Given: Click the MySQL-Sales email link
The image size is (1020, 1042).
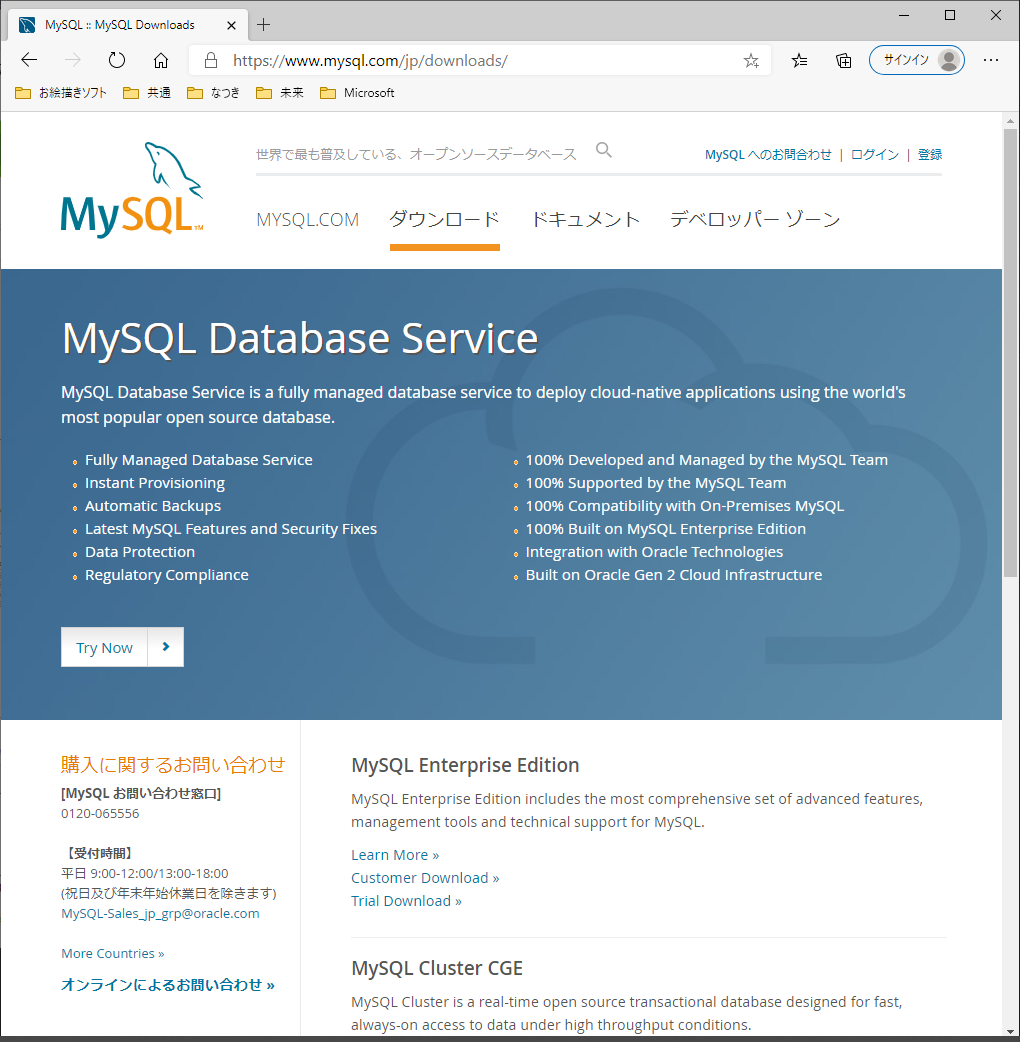Looking at the screenshot, I should click(159, 913).
